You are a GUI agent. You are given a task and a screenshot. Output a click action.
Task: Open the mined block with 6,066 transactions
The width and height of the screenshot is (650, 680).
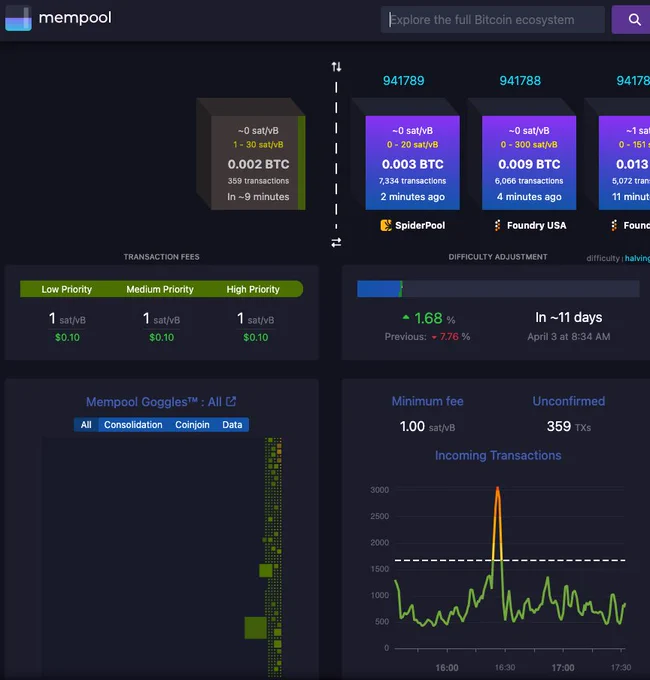pyautogui.click(x=529, y=163)
